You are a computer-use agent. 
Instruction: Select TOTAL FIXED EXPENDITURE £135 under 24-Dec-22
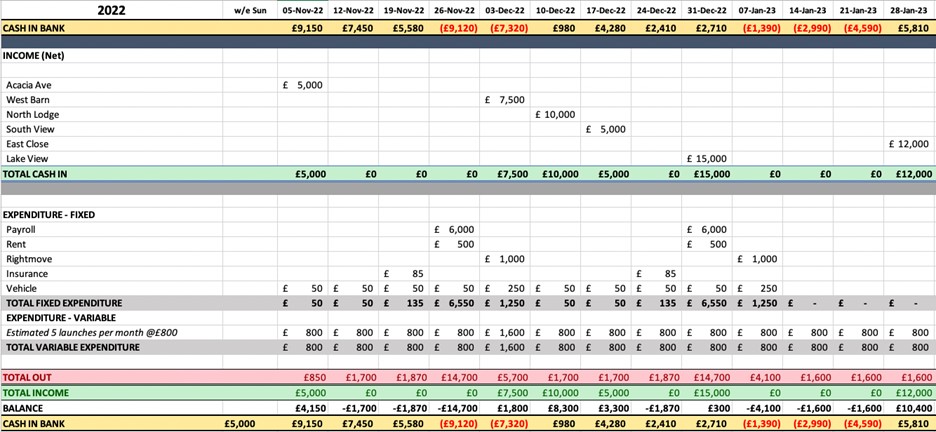(x=656, y=303)
